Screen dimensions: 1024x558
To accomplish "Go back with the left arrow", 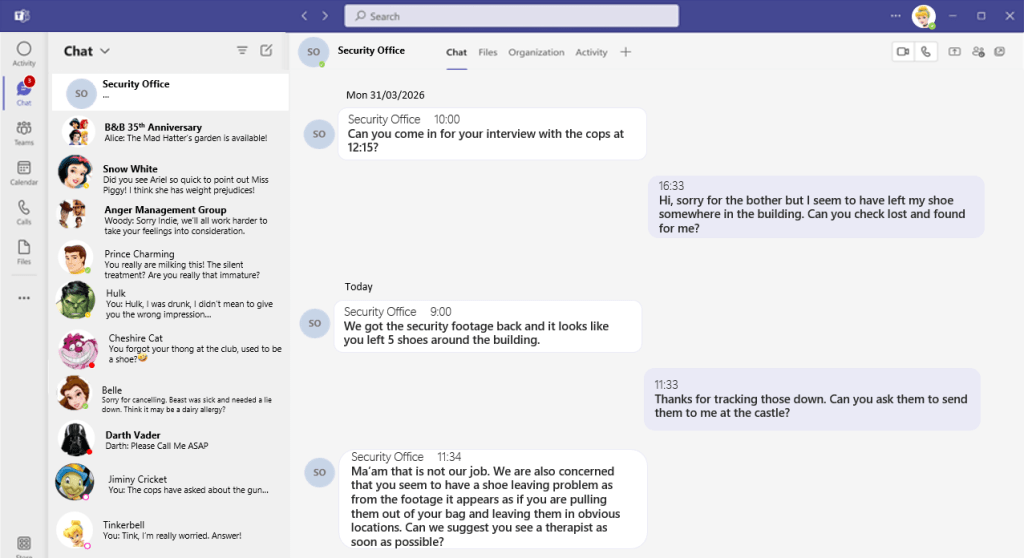I will pyautogui.click(x=304, y=16).
